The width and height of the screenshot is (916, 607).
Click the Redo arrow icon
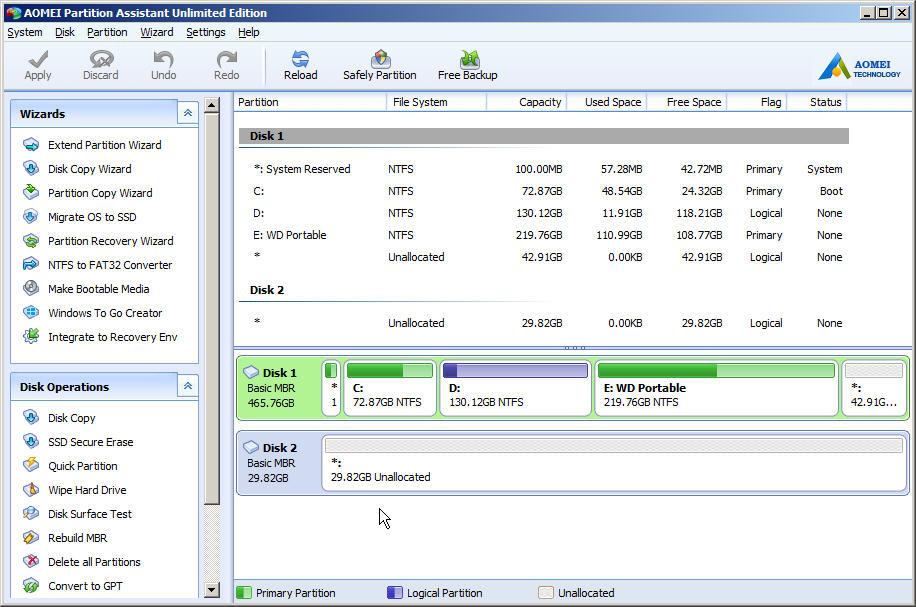(x=227, y=58)
